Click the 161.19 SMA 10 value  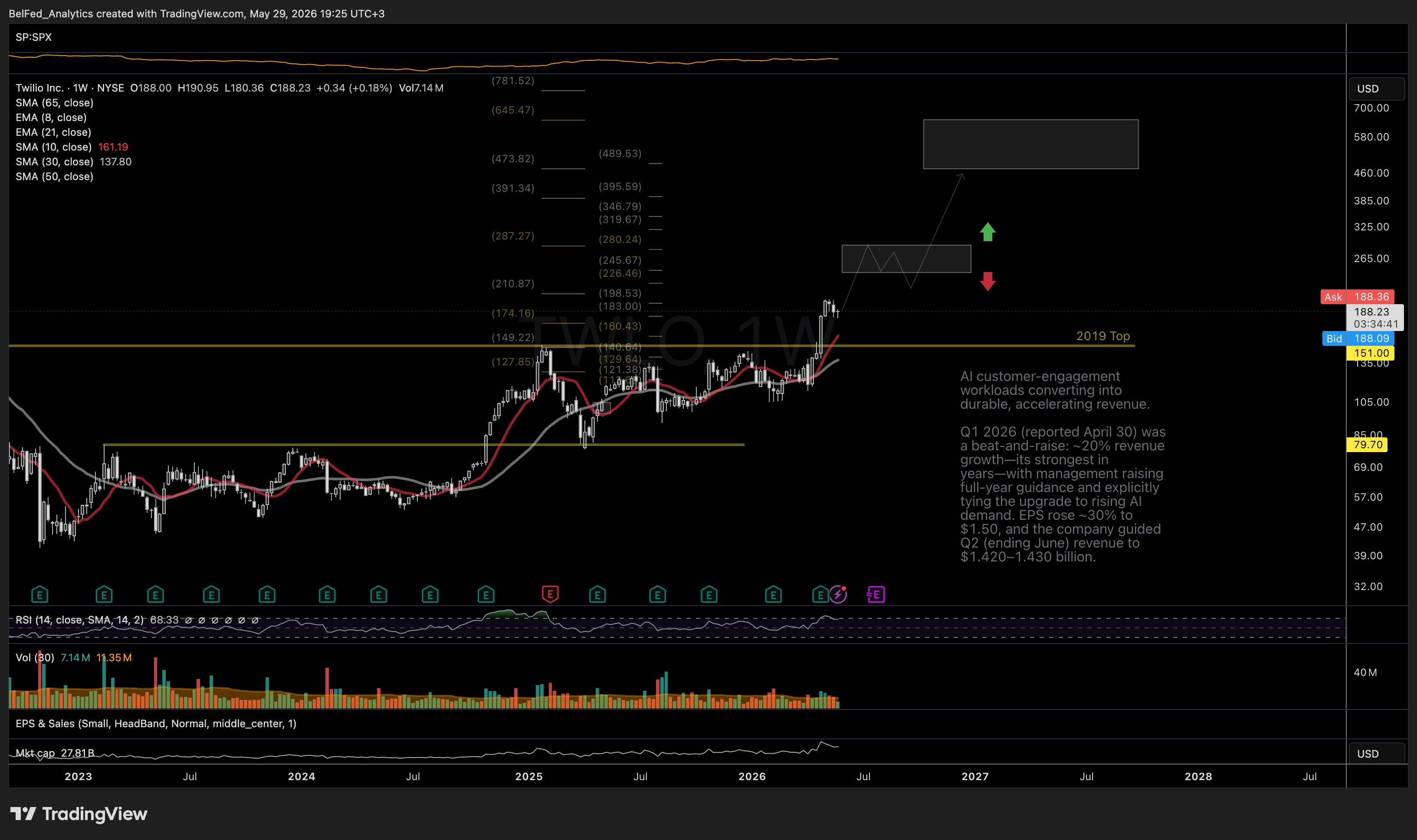pyautogui.click(x=113, y=147)
